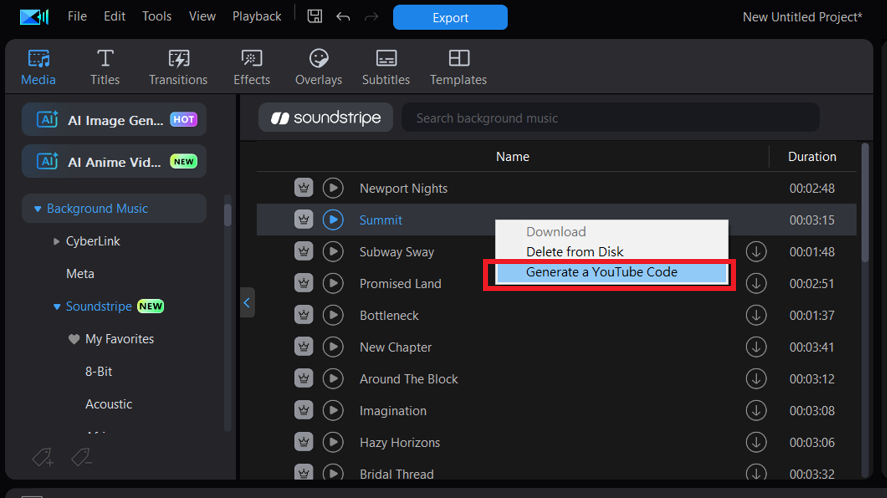
Task: Open the View menu
Action: [x=202, y=16]
